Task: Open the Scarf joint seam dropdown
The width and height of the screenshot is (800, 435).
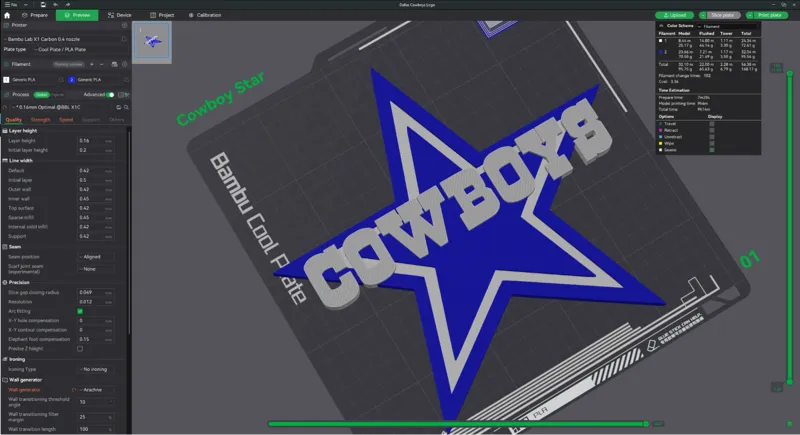Action: pyautogui.click(x=95, y=269)
